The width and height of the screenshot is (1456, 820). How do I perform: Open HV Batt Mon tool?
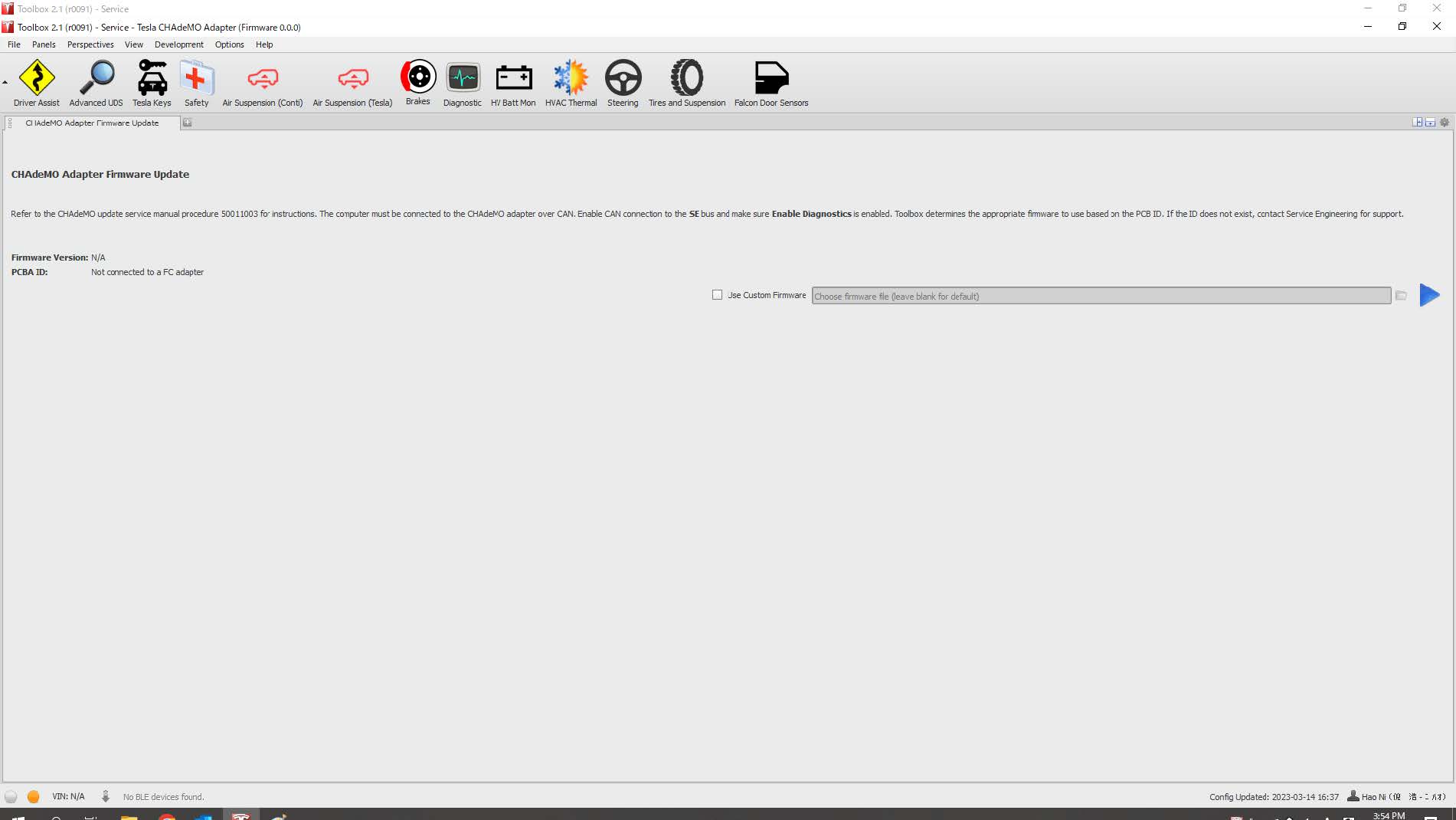coord(513,83)
